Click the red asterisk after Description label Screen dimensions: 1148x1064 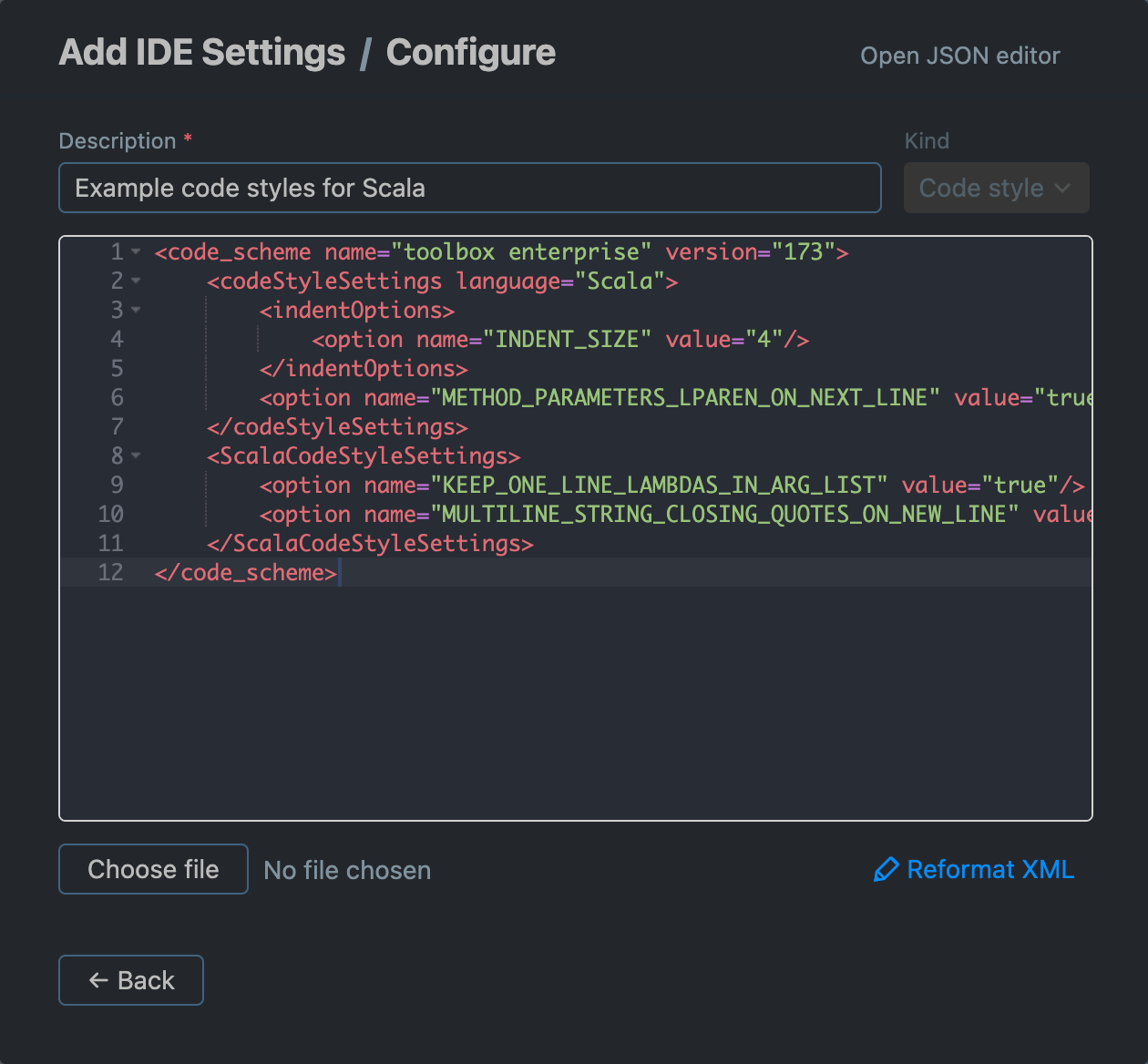(187, 138)
